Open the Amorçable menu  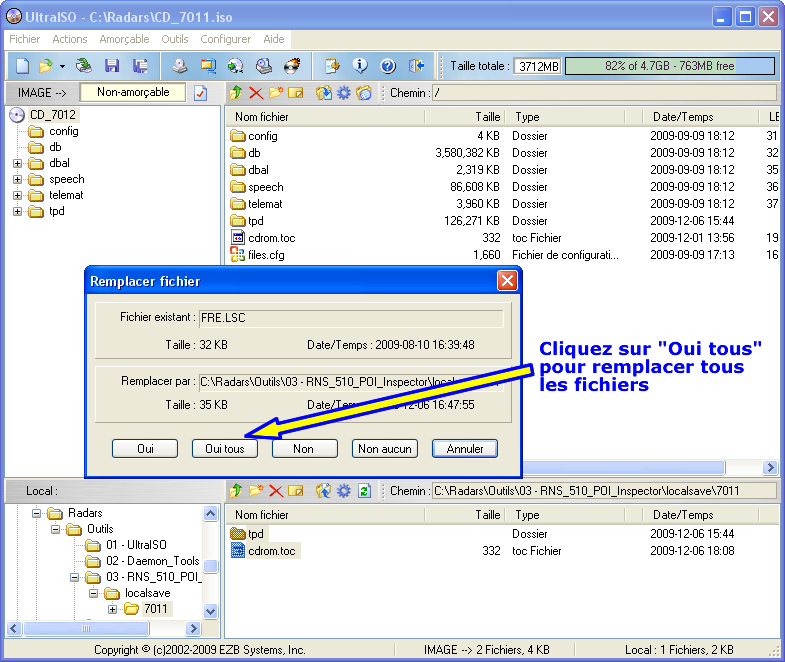(x=124, y=39)
